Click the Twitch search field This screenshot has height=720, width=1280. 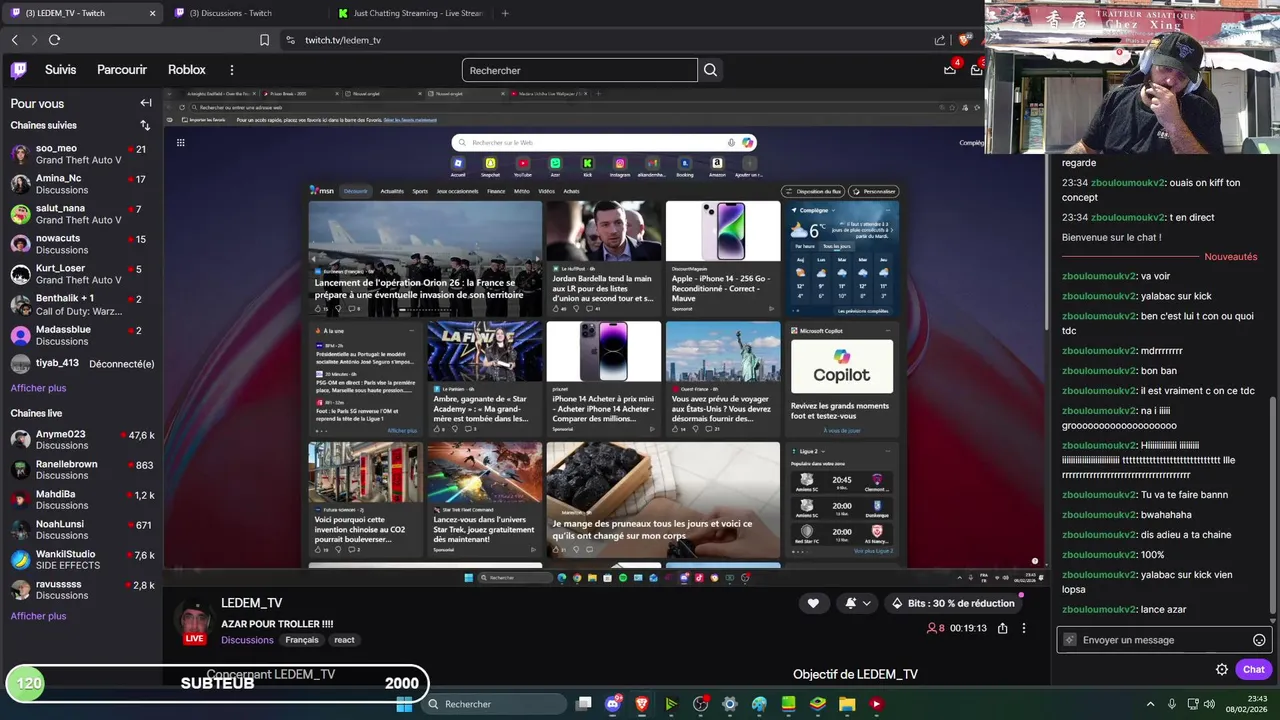(580, 70)
